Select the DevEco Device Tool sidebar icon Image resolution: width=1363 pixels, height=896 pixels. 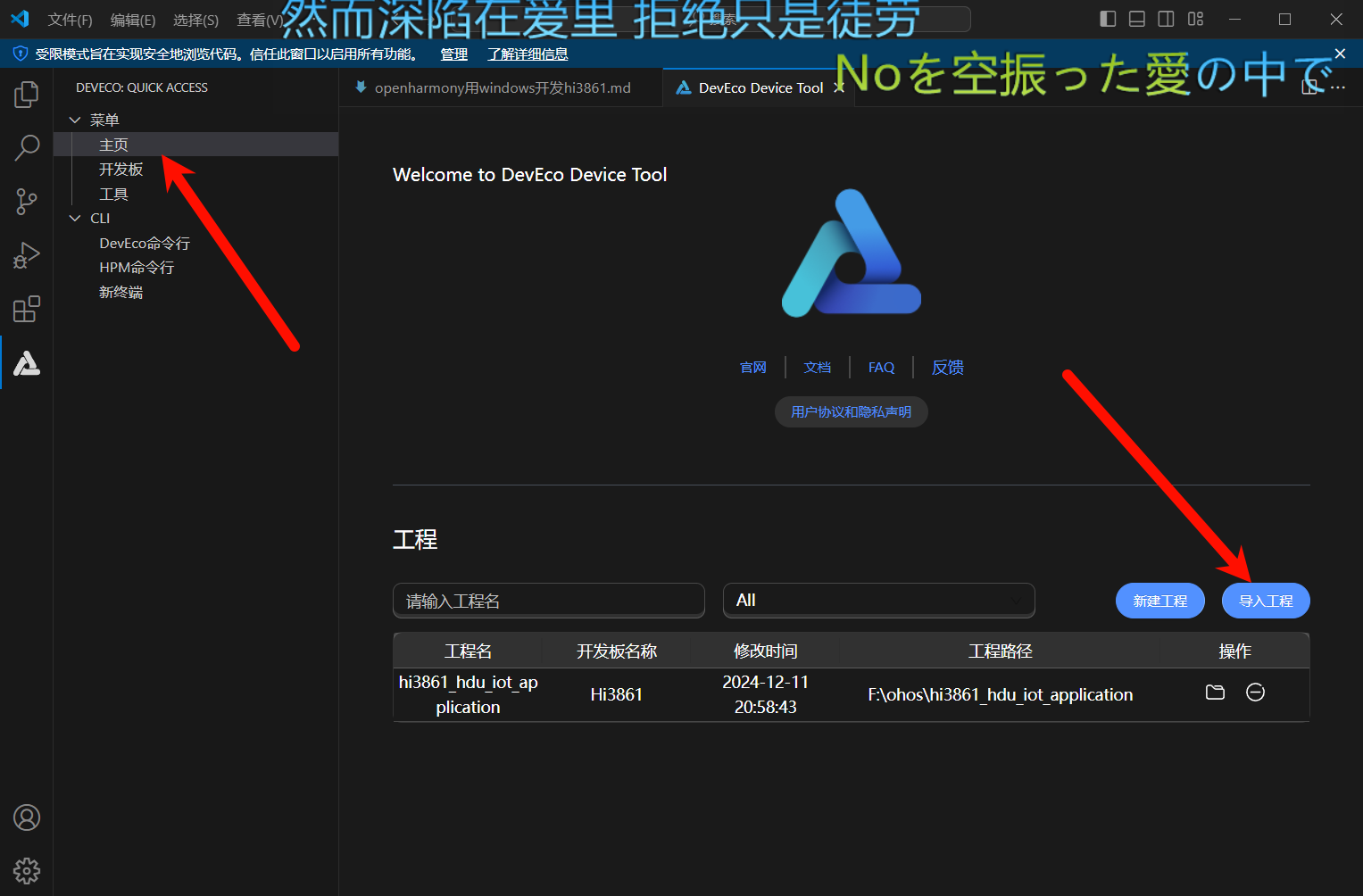point(27,363)
